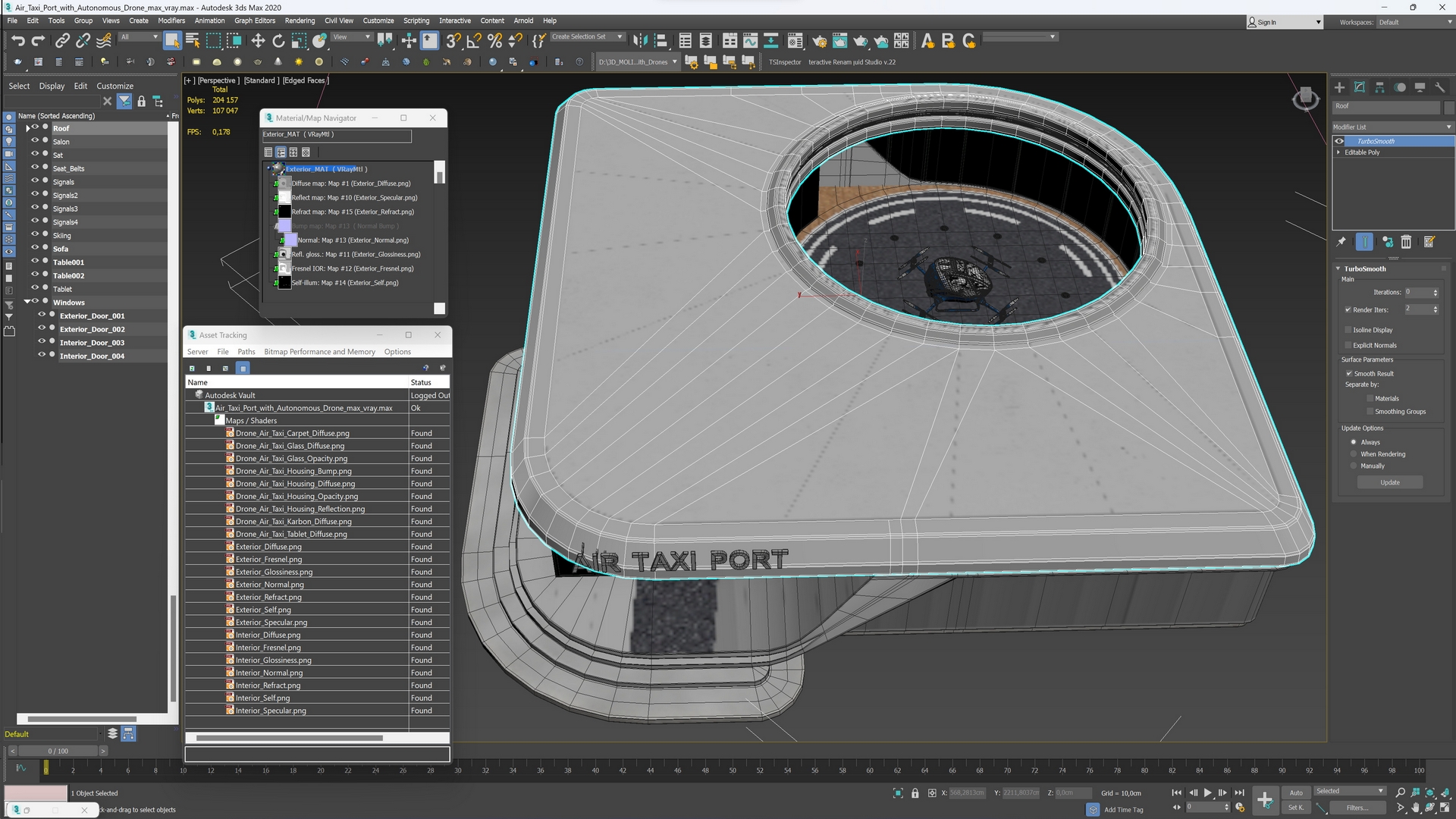Click the Filters... button
Screen dimensions: 1456x819
point(1357,808)
